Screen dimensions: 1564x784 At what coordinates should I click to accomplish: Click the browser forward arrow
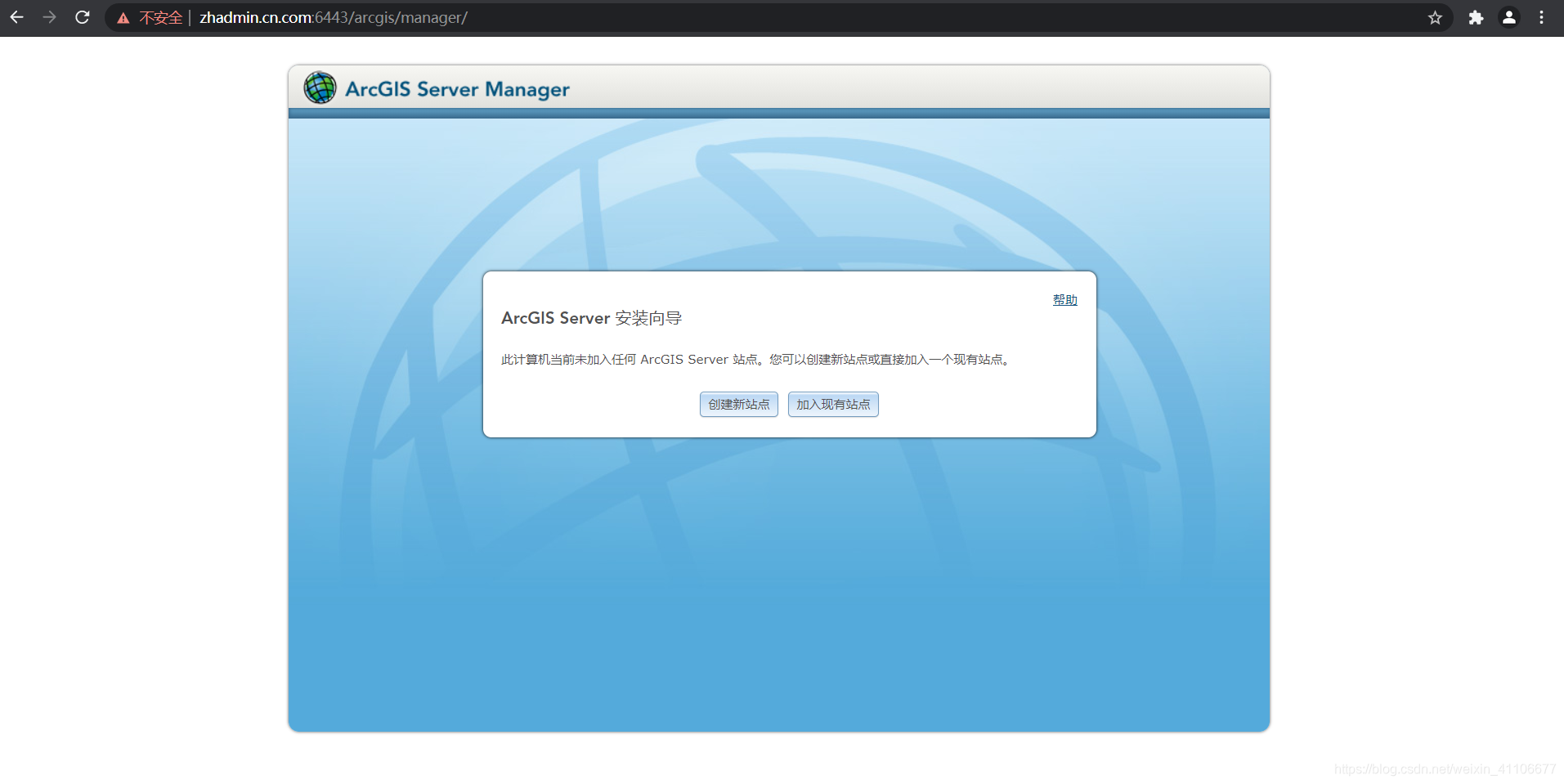coord(49,17)
